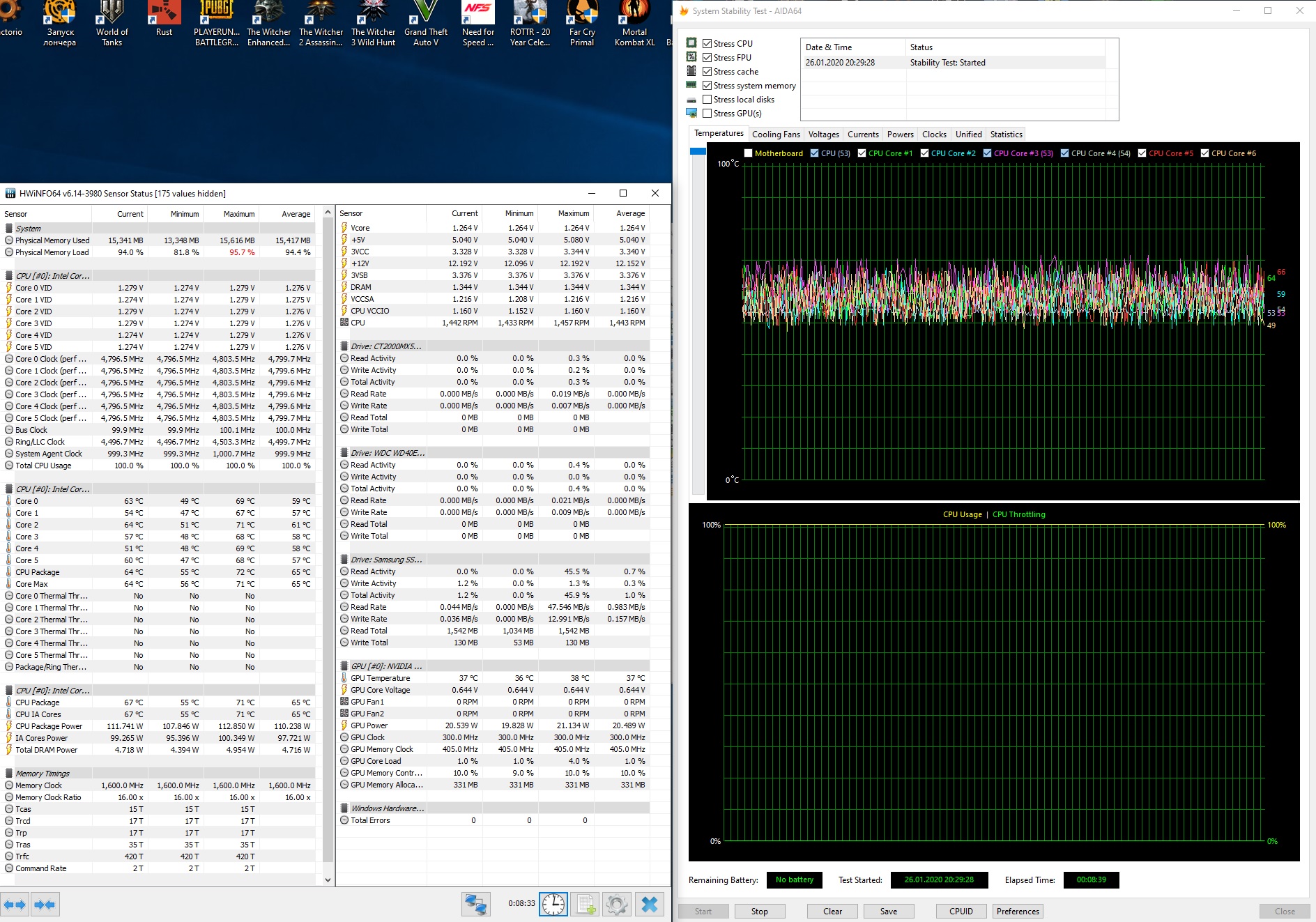The image size is (1316, 922).
Task: Click the HWiNFO left panel scroll-down arrow
Action: 328,879
